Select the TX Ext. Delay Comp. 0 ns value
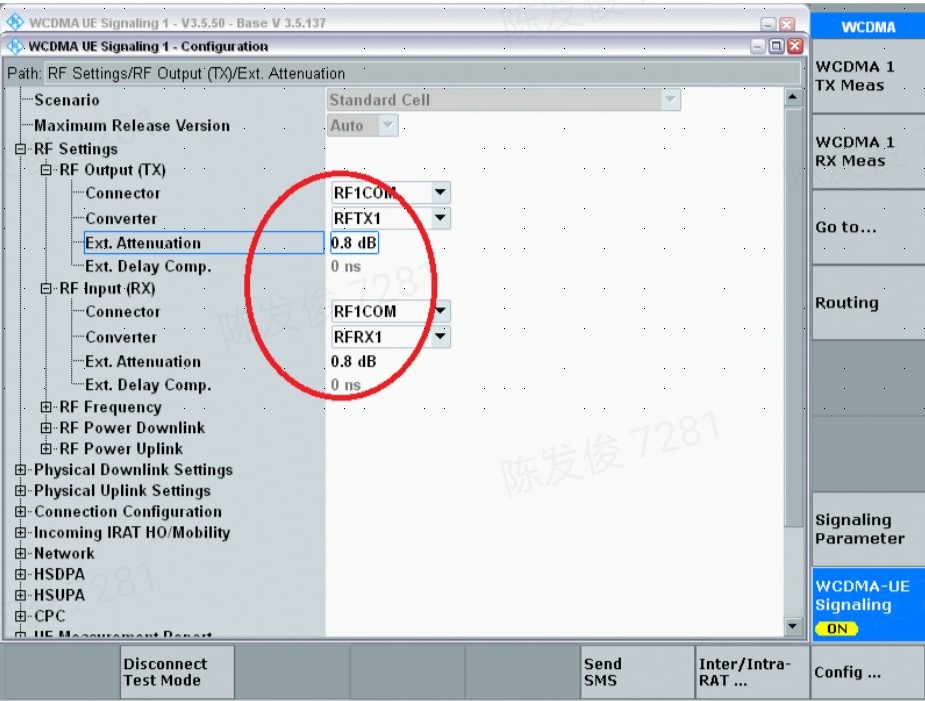This screenshot has height=701, width=925. coord(346,267)
